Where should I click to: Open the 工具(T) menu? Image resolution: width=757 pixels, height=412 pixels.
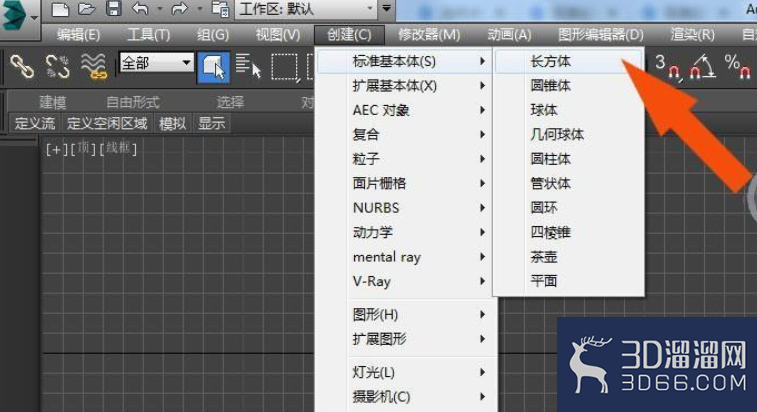pos(148,35)
